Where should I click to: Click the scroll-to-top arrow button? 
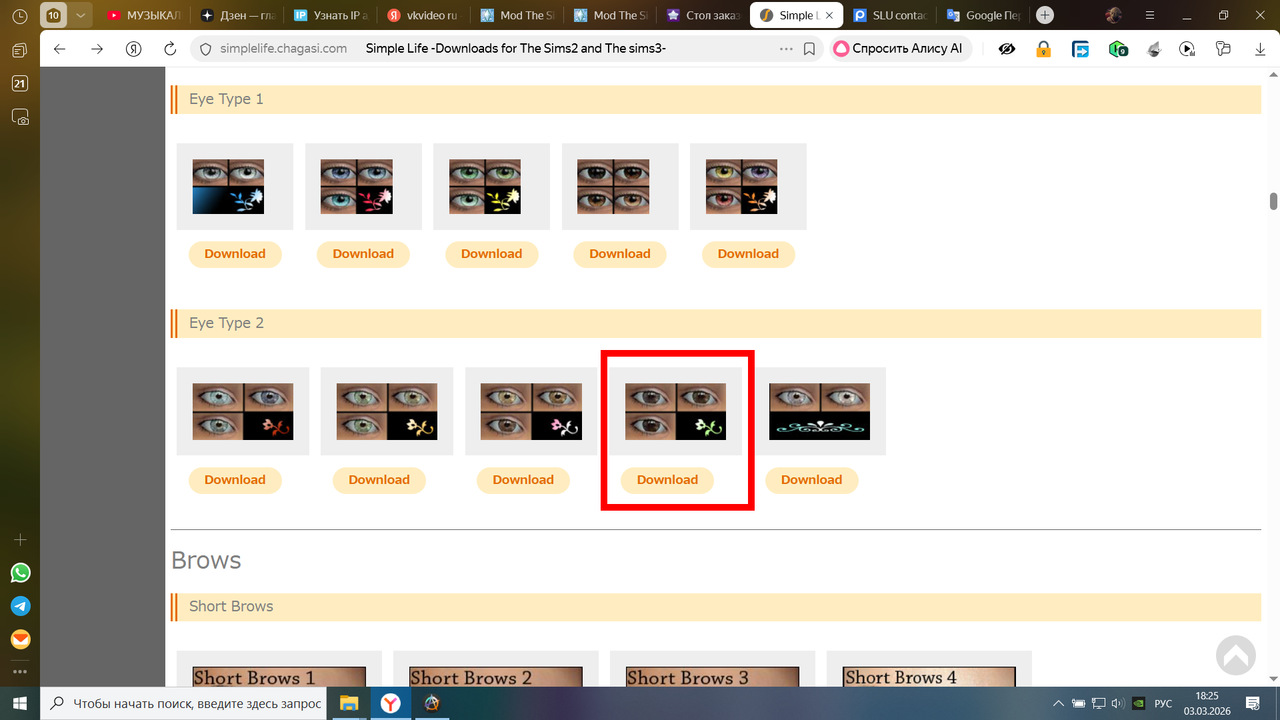[x=1236, y=656]
